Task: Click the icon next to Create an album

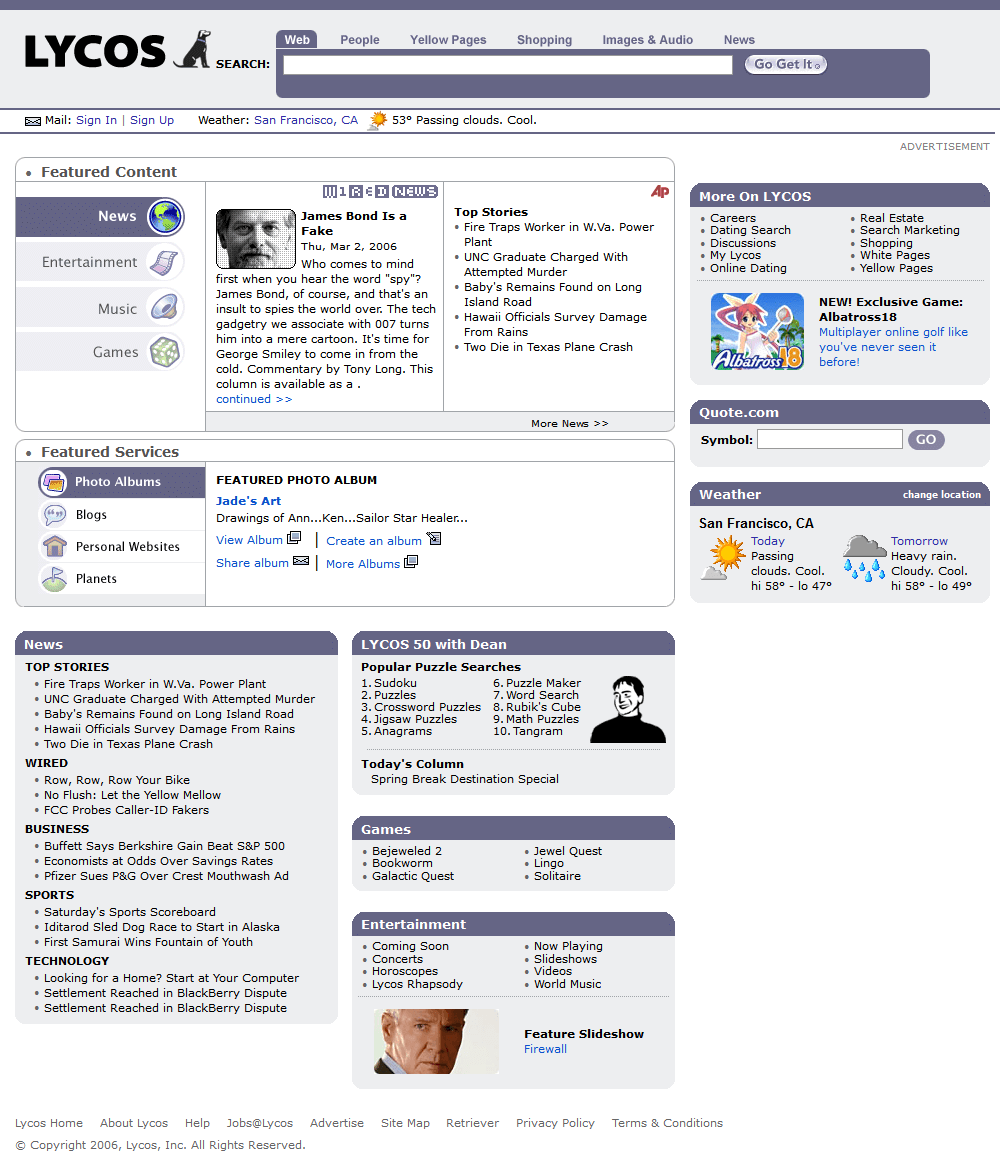Action: pos(434,539)
